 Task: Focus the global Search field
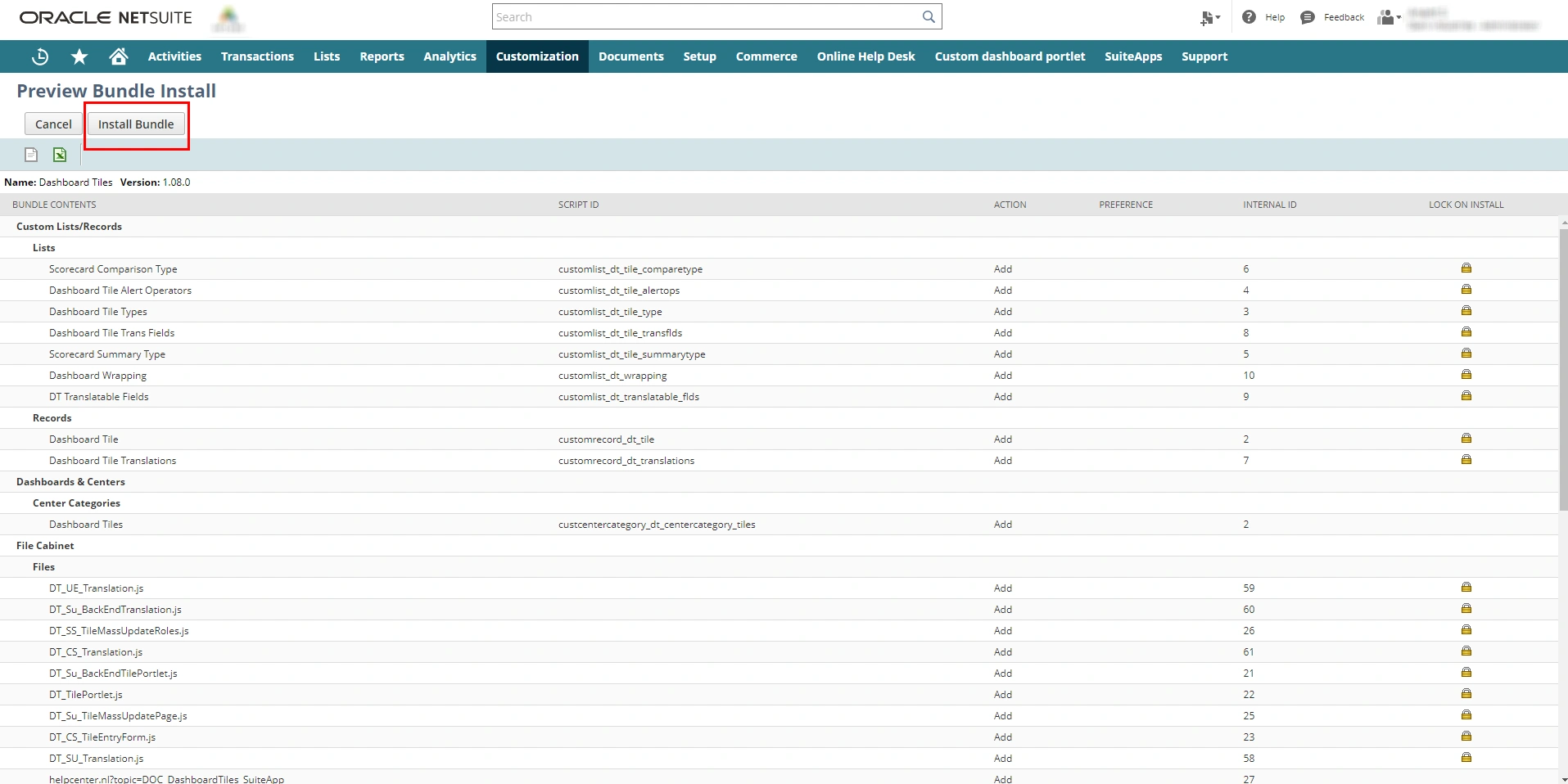coord(704,17)
